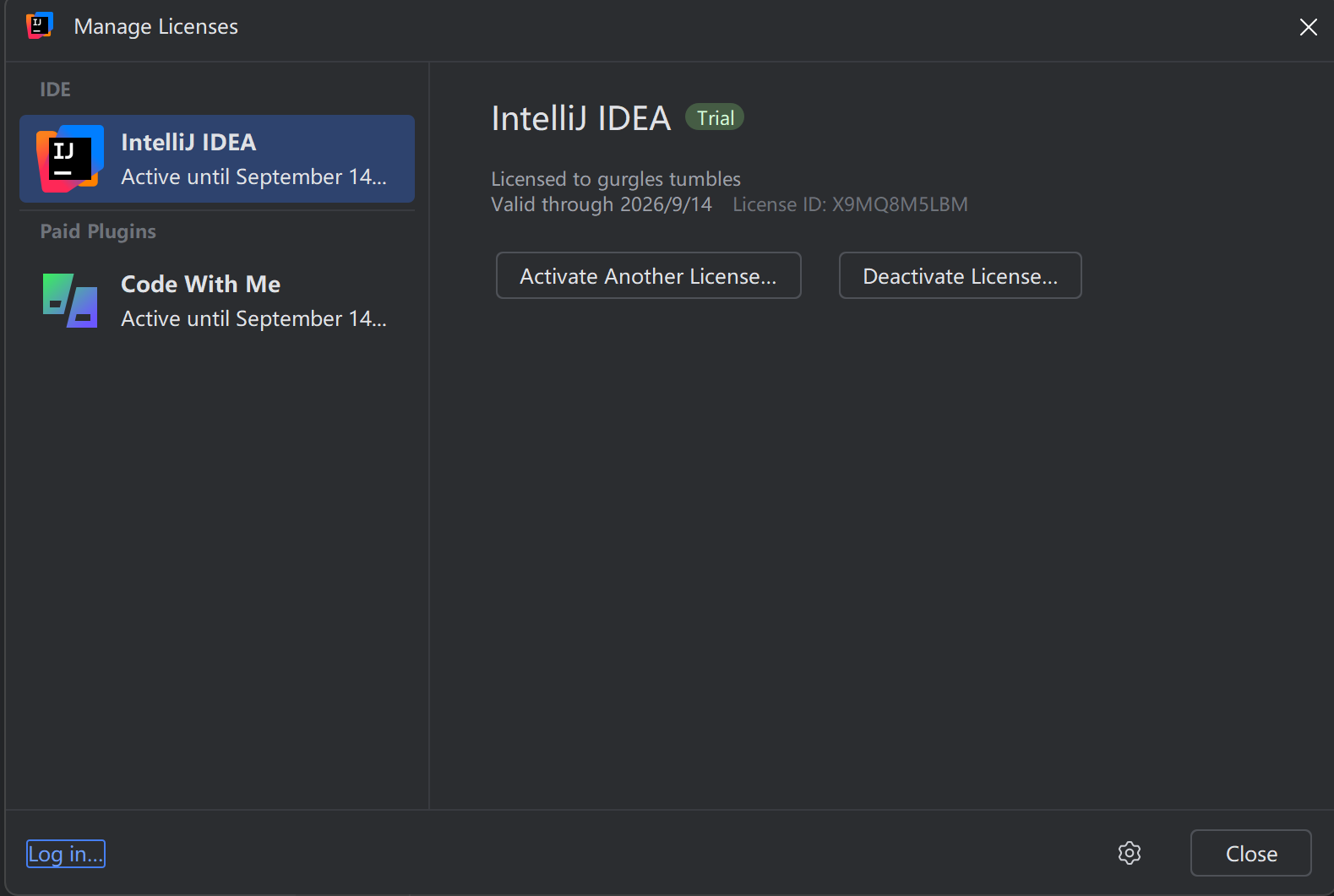The width and height of the screenshot is (1334, 896).
Task: Click 'Active until September 14...' under IntelliJ IDEA
Action: click(x=253, y=176)
